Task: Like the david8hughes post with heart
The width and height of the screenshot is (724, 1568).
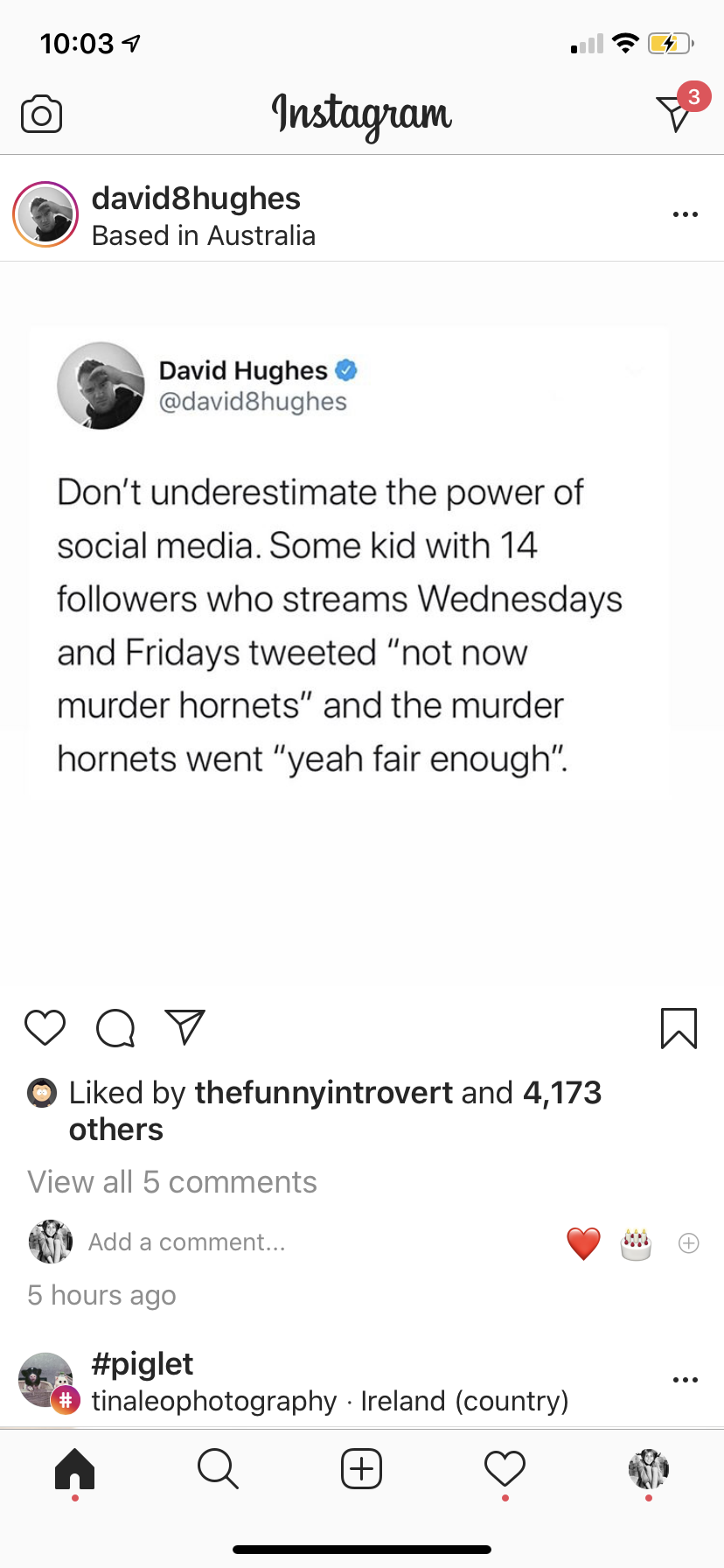Action: (45, 1027)
